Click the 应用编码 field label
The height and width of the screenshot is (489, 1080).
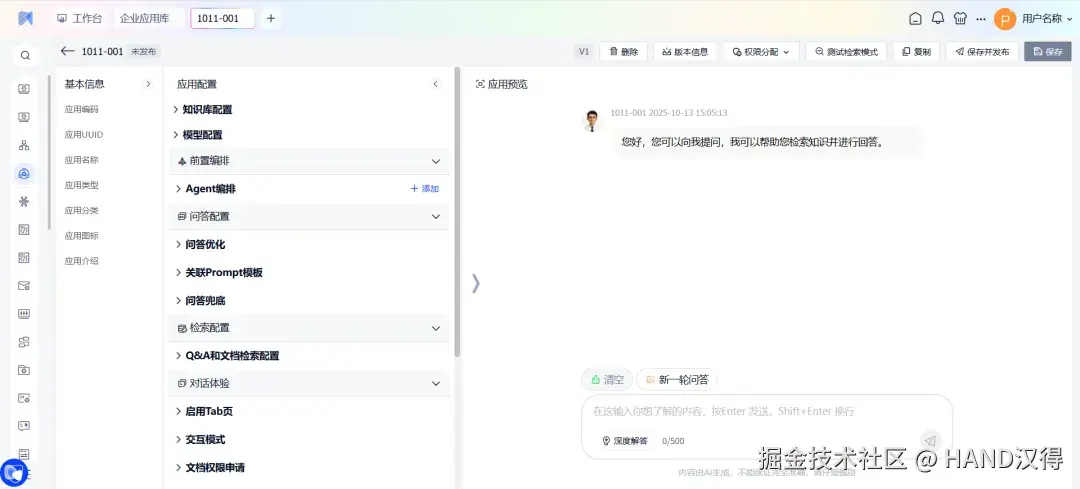[x=81, y=110]
